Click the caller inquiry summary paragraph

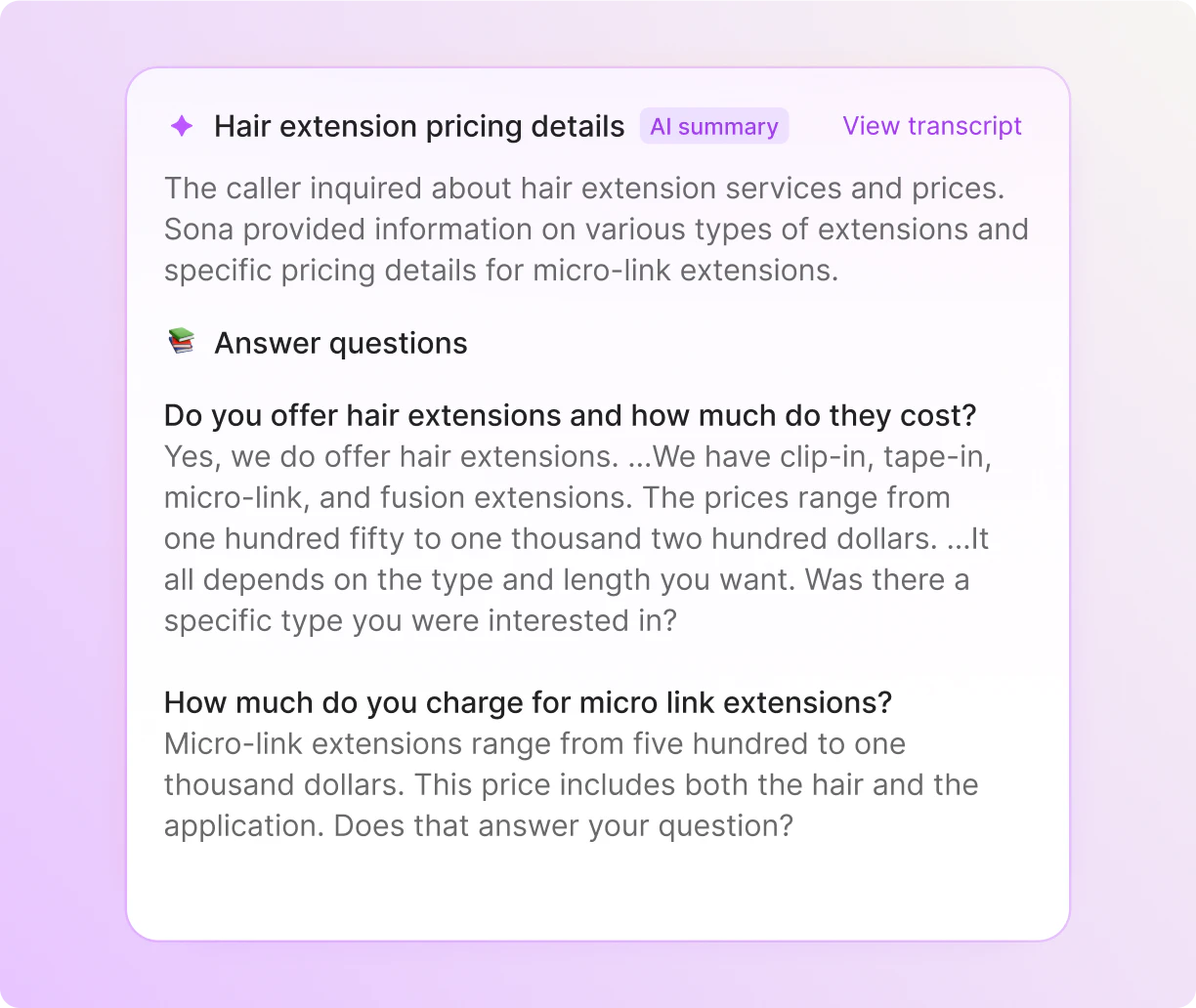click(596, 229)
